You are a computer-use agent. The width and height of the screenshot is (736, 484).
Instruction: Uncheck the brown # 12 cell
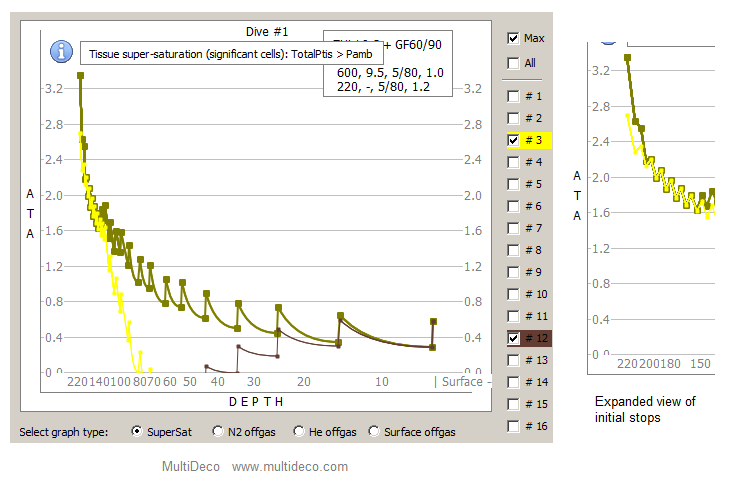coord(513,338)
